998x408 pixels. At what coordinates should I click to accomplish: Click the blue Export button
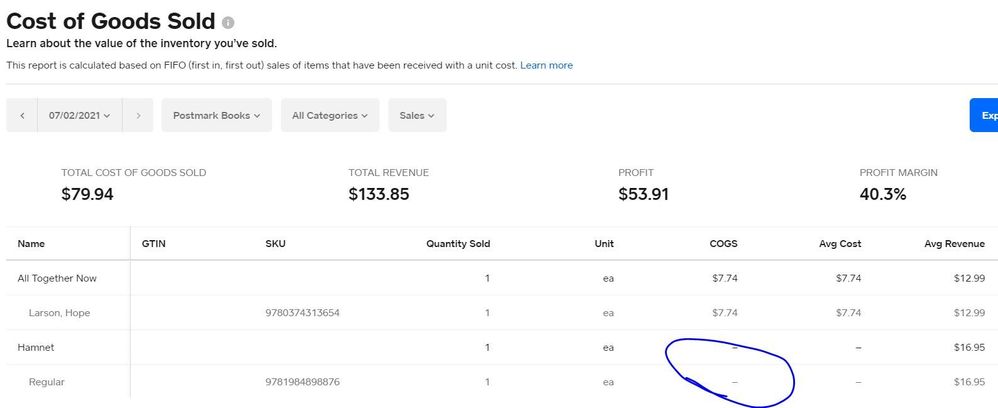984,115
